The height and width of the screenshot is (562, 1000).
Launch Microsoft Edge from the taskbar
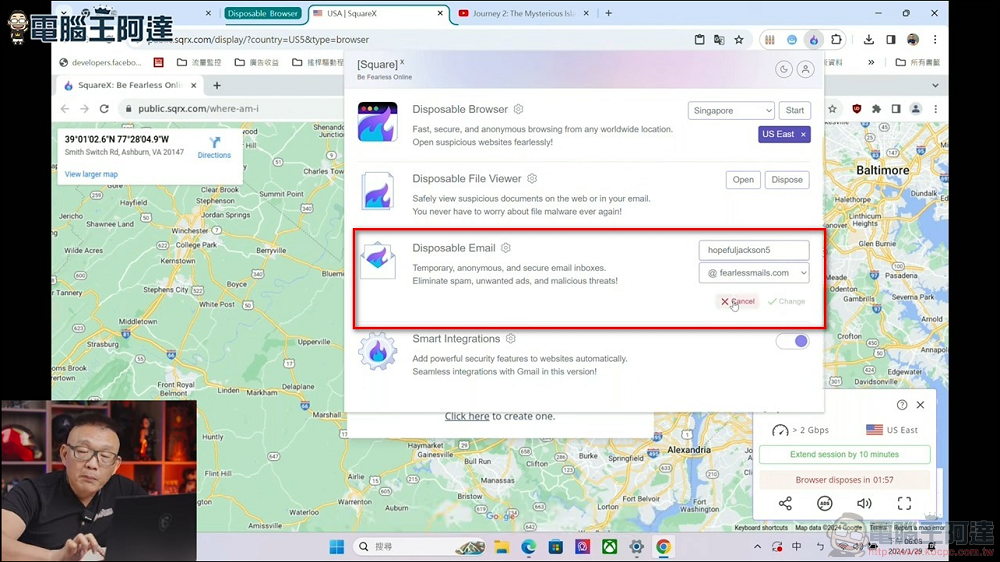(x=529, y=547)
